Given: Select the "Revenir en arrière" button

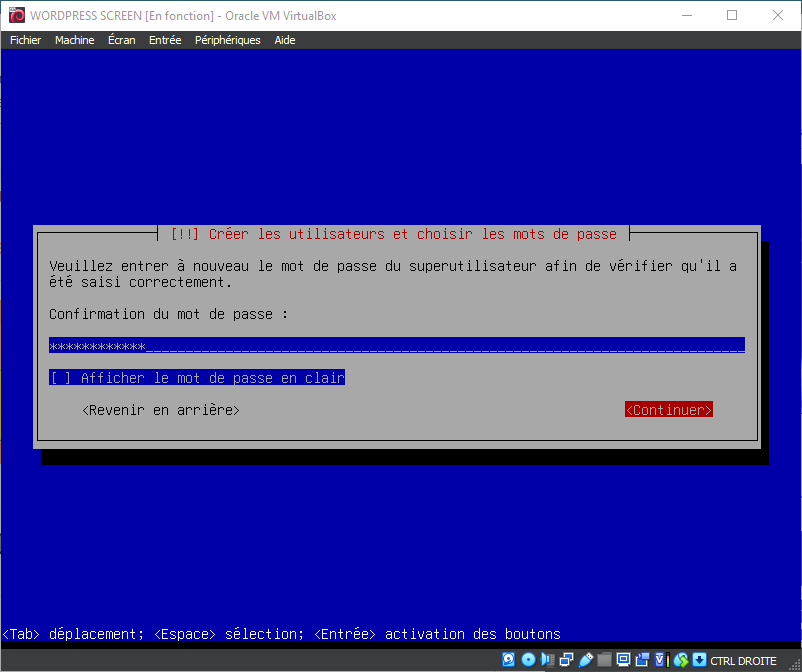Looking at the screenshot, I should 161,410.
